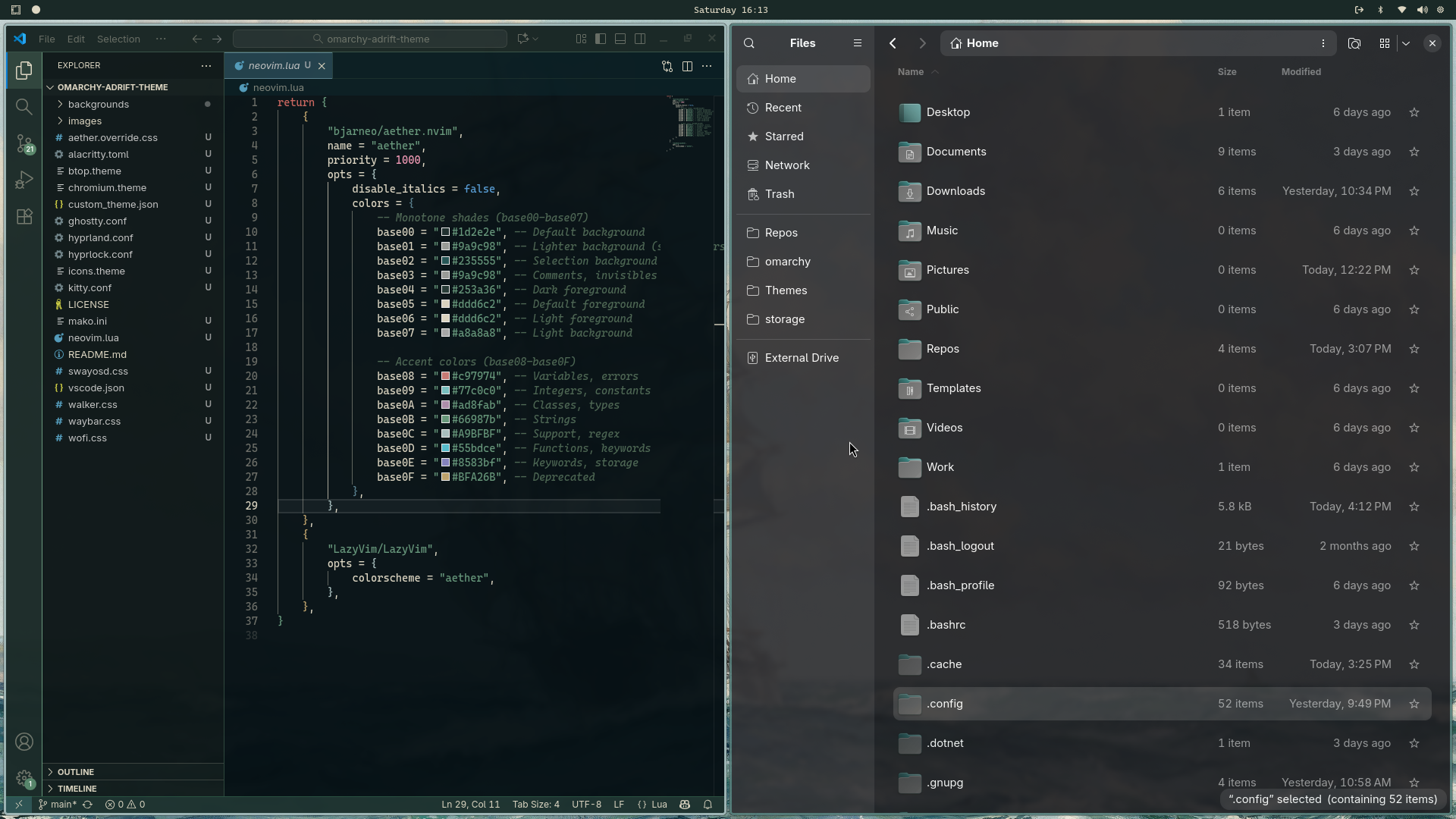Viewport: 1456px width, 819px height.
Task: Open the Search view in VS Code
Action: tap(24, 107)
